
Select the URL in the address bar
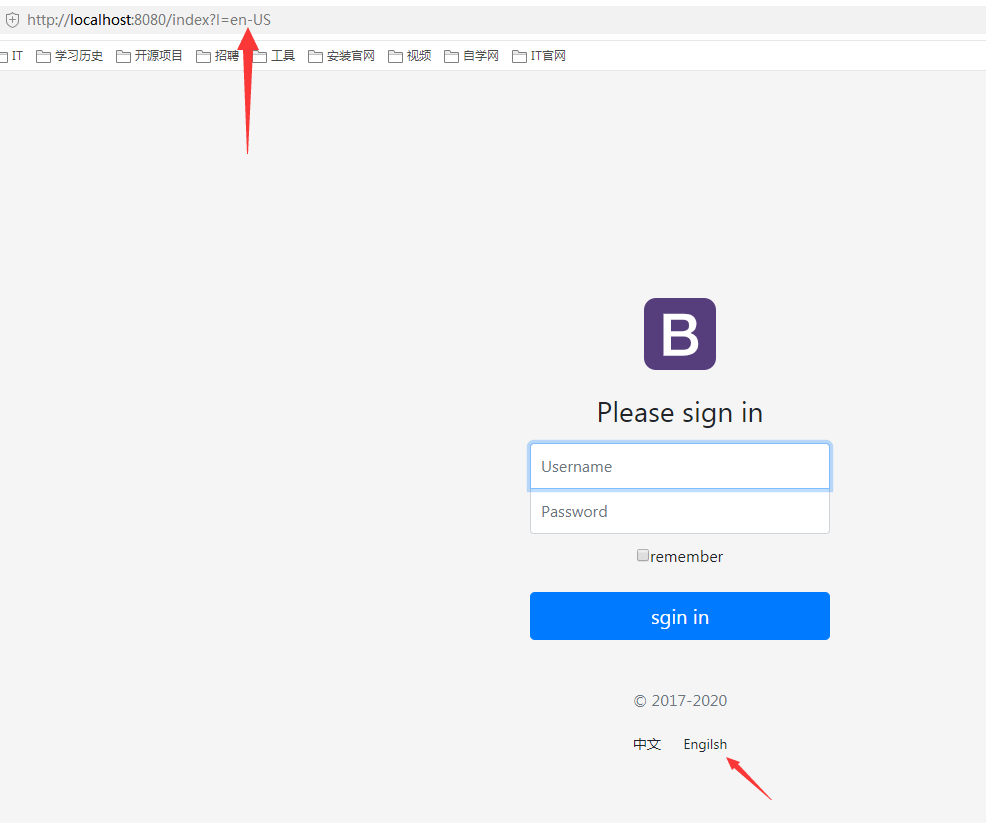(146, 19)
